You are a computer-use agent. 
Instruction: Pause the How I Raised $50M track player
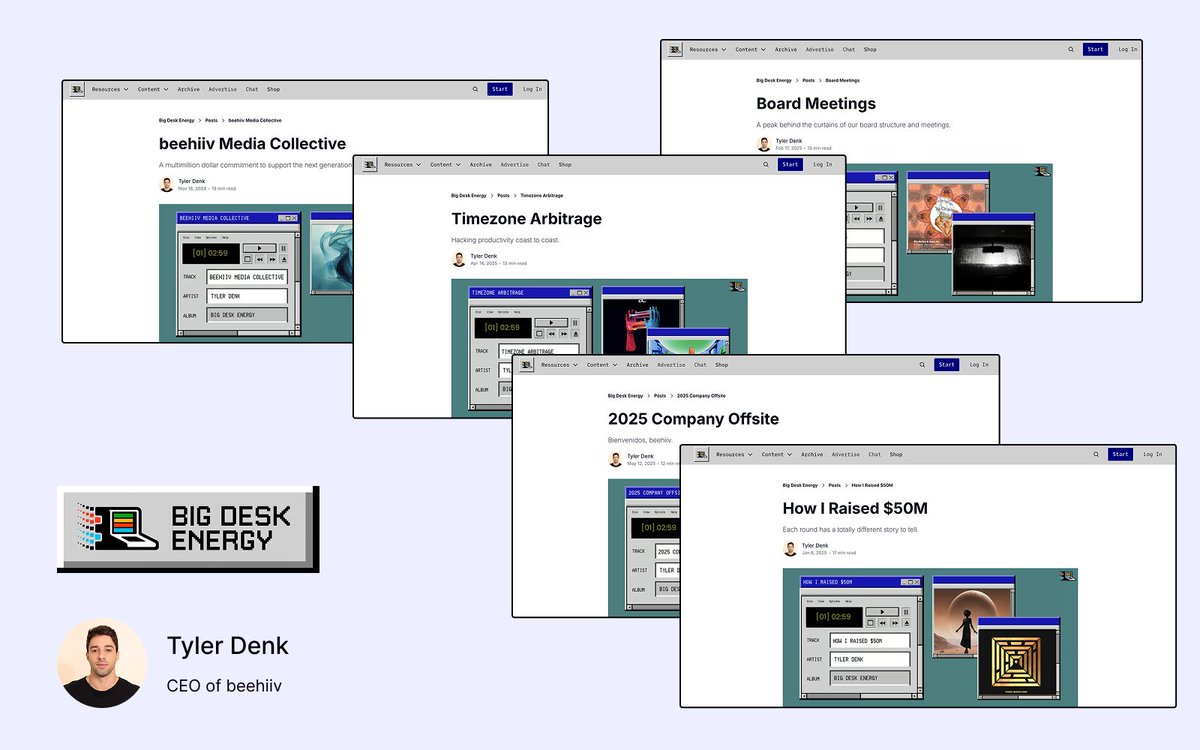[x=906, y=612]
